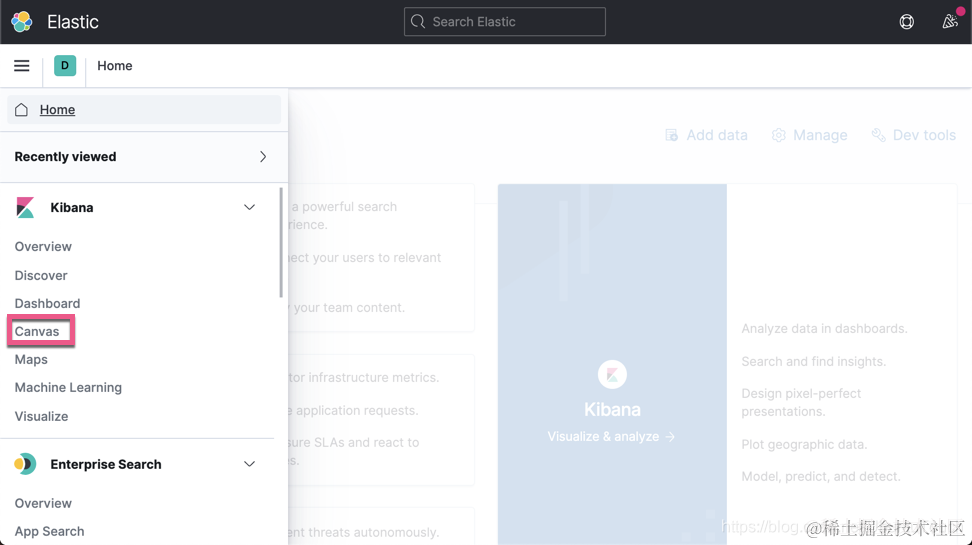
Task: Open Canvas from the Kibana menu
Action: point(37,331)
